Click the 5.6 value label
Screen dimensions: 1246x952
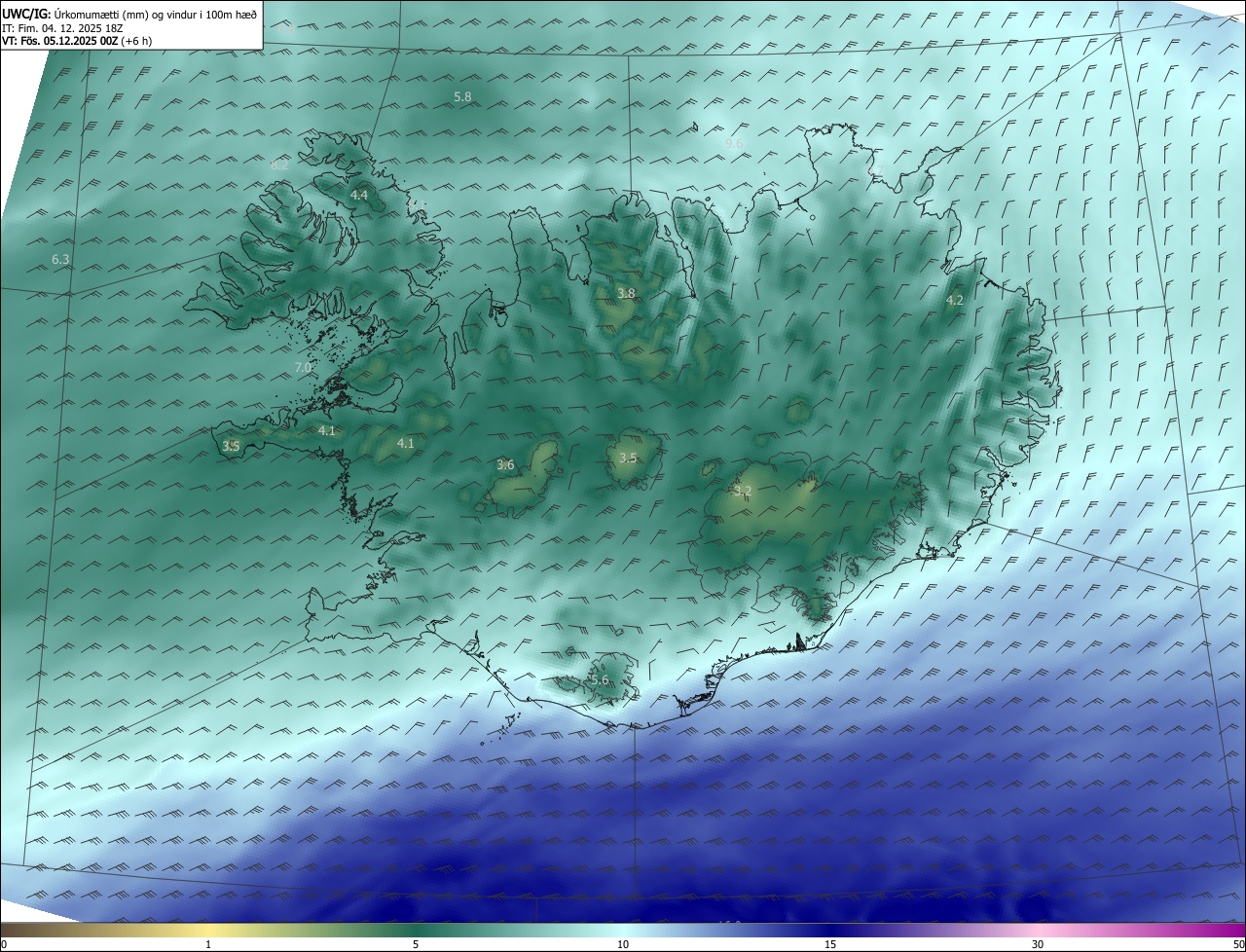tap(600, 679)
